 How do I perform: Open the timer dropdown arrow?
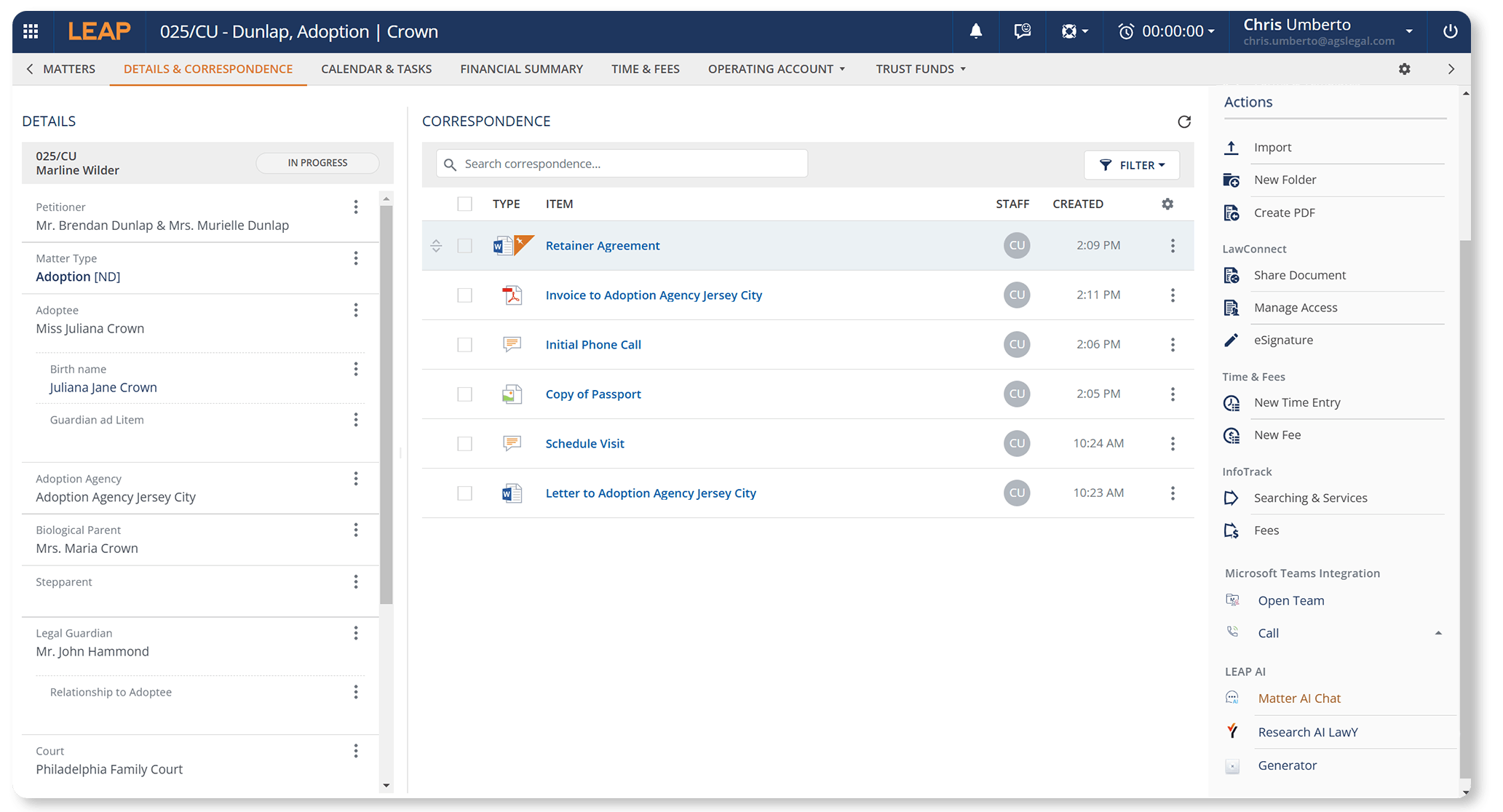(1211, 31)
